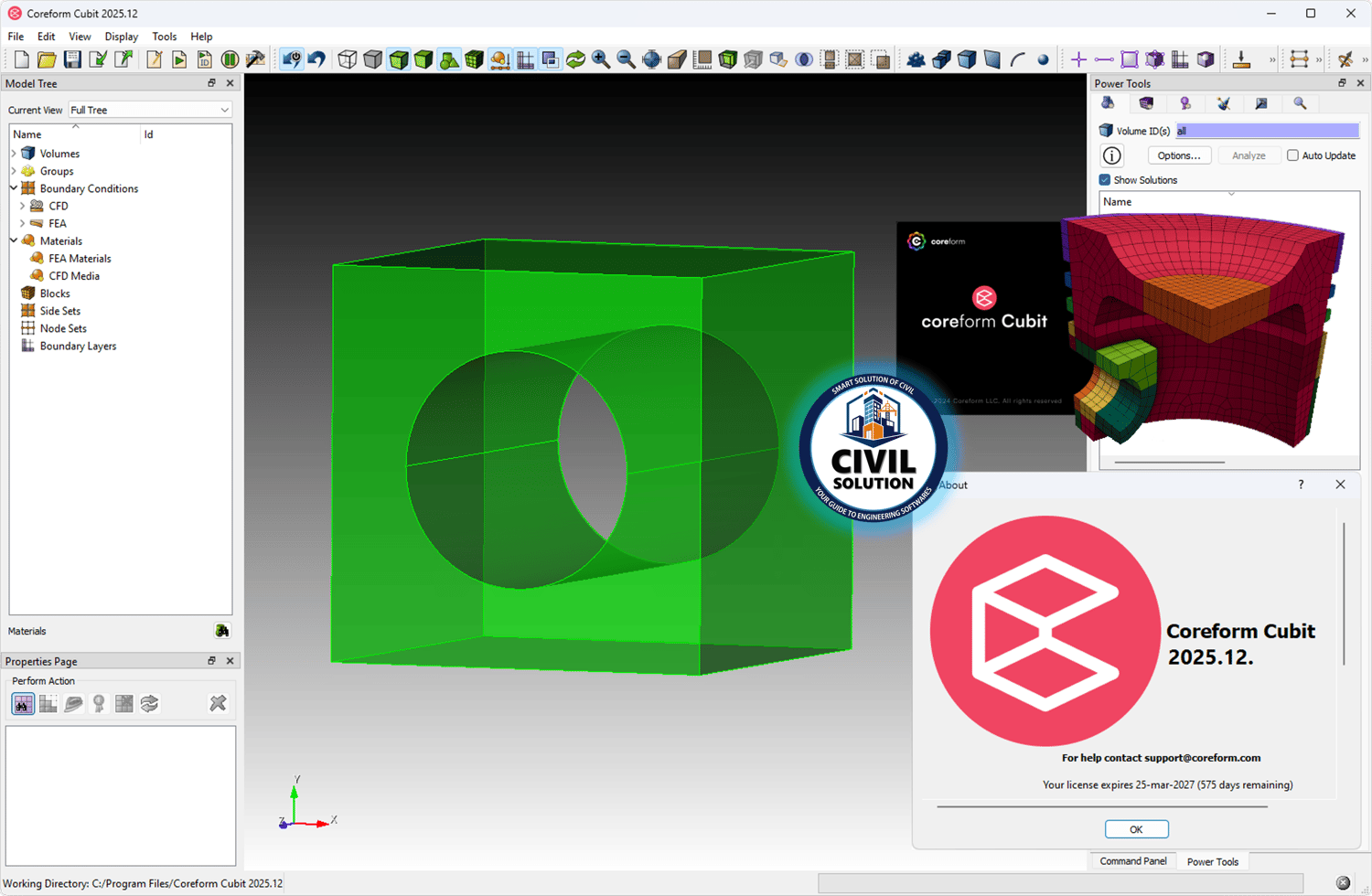Click the green refresh arrows toolbar icon
The width and height of the screenshot is (1372, 896).
coord(575,60)
